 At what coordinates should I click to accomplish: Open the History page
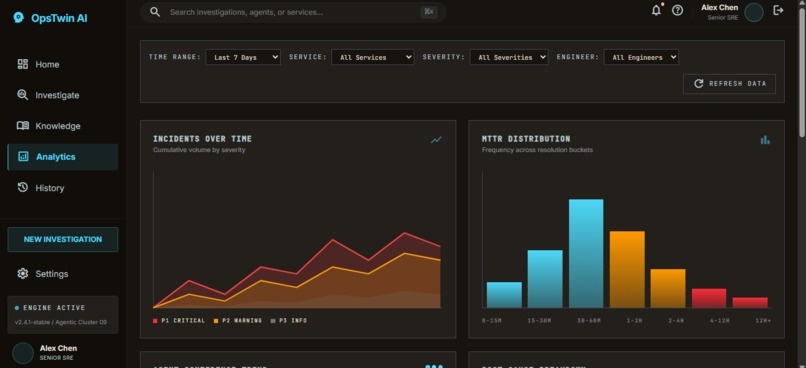(x=63, y=188)
